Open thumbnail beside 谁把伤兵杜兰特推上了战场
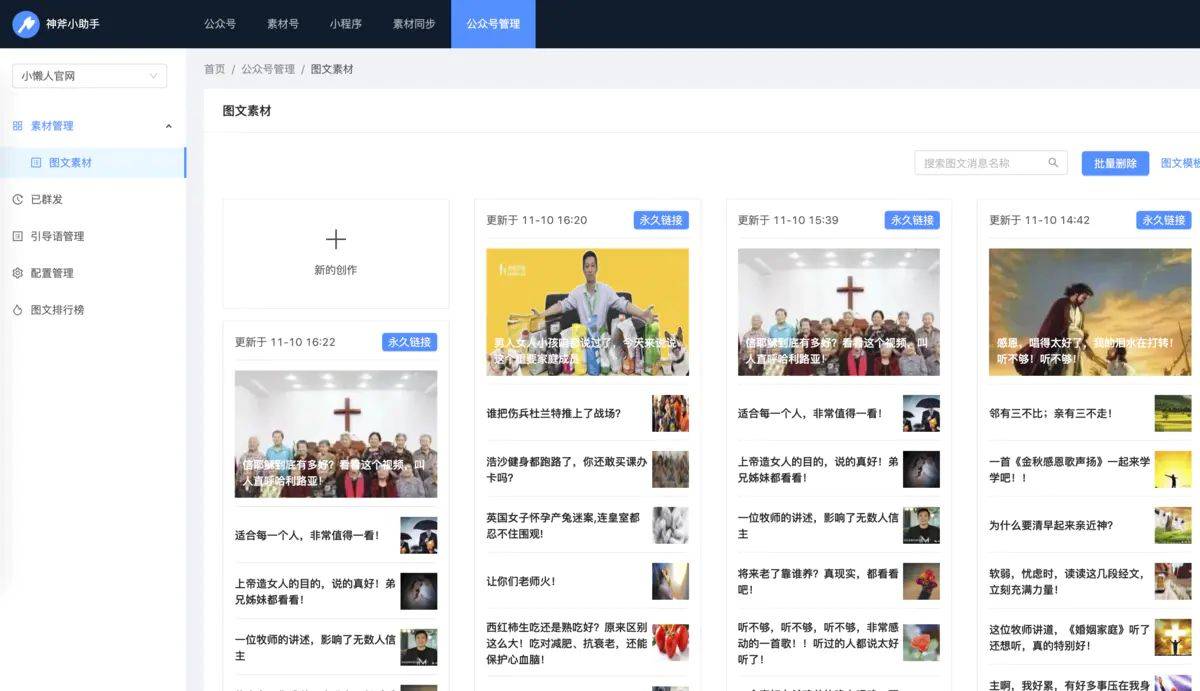The image size is (1200, 691). (670, 413)
